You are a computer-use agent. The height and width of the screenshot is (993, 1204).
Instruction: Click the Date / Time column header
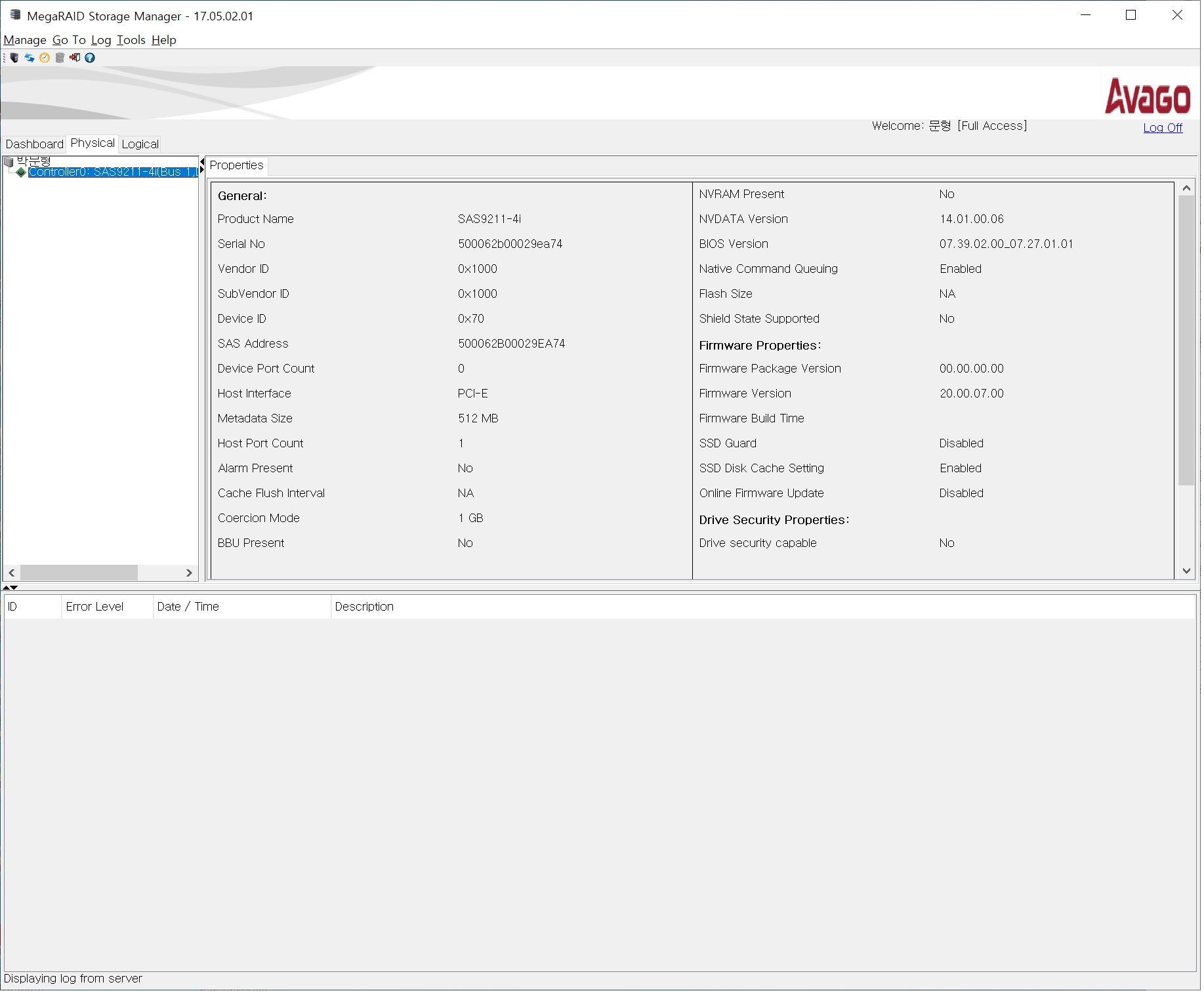click(242, 607)
